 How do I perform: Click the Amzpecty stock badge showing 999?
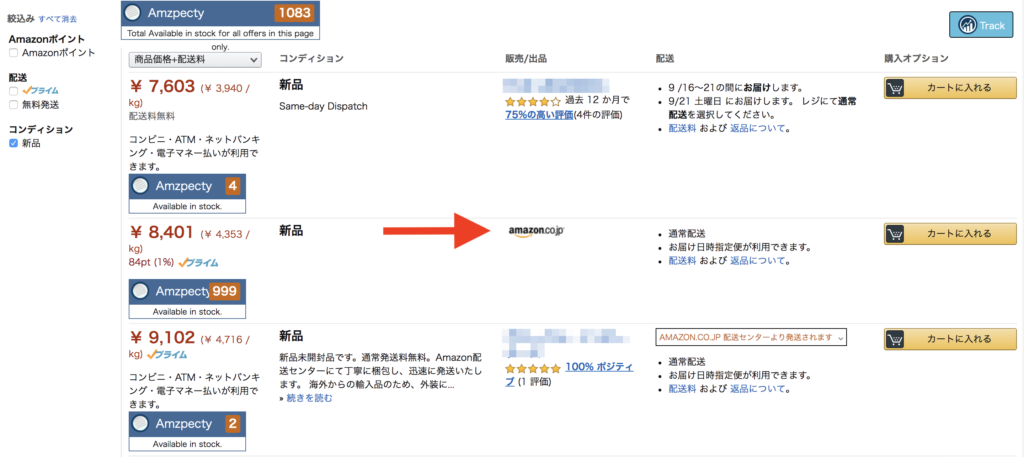[187, 298]
